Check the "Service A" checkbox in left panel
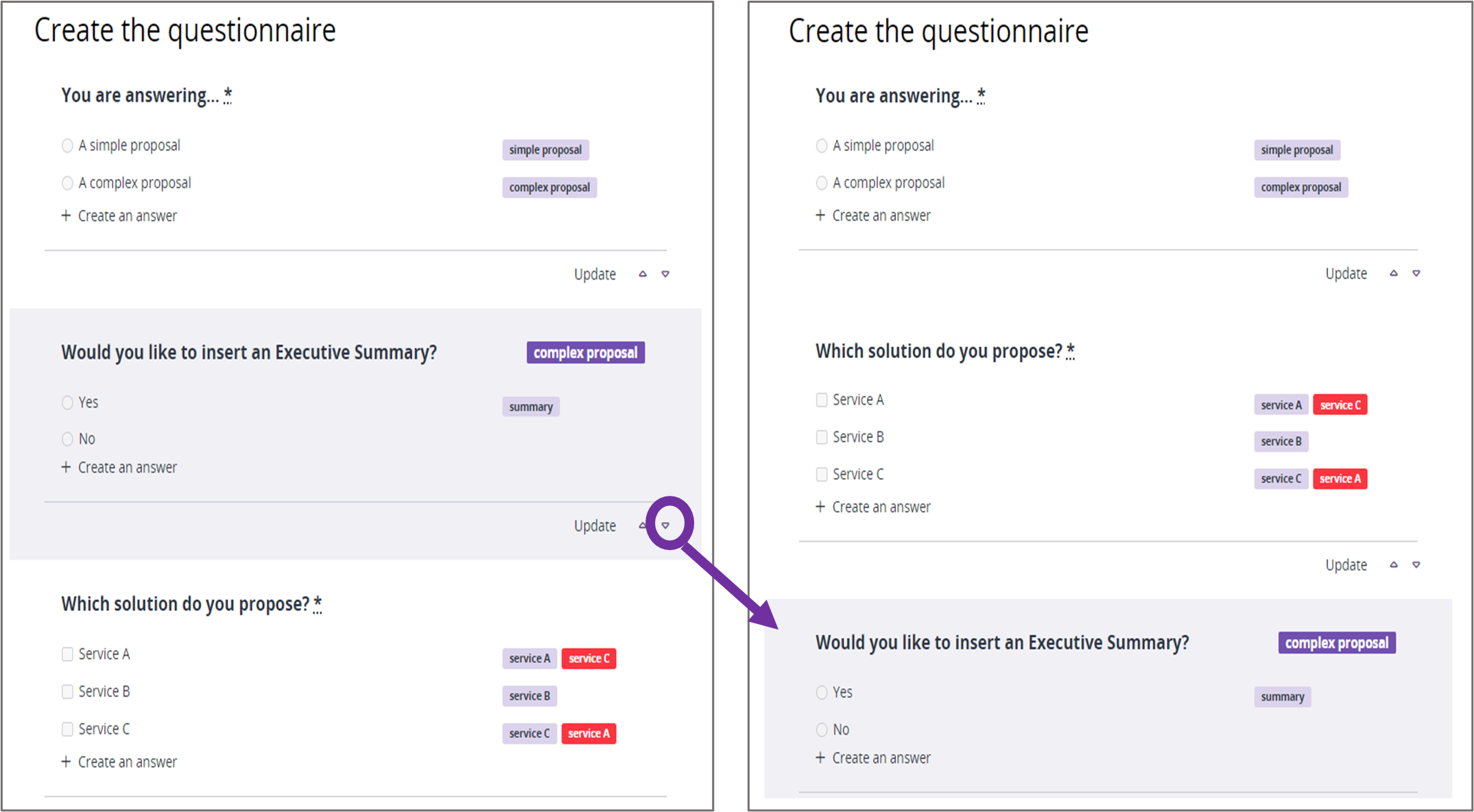The image size is (1474, 812). (67, 654)
